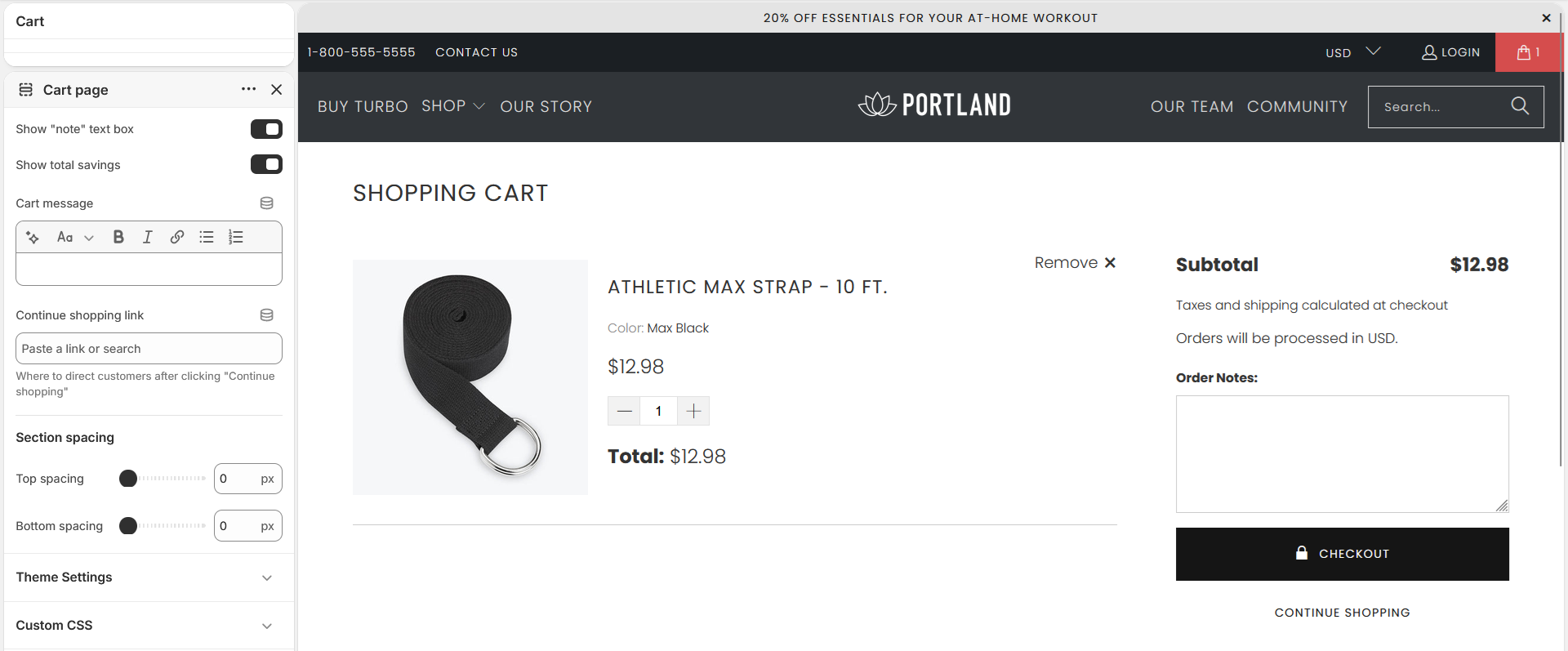Screen dimensions: 1568x651
Task: Click the CONTINUE SHOPPING link
Action: (x=1342, y=613)
